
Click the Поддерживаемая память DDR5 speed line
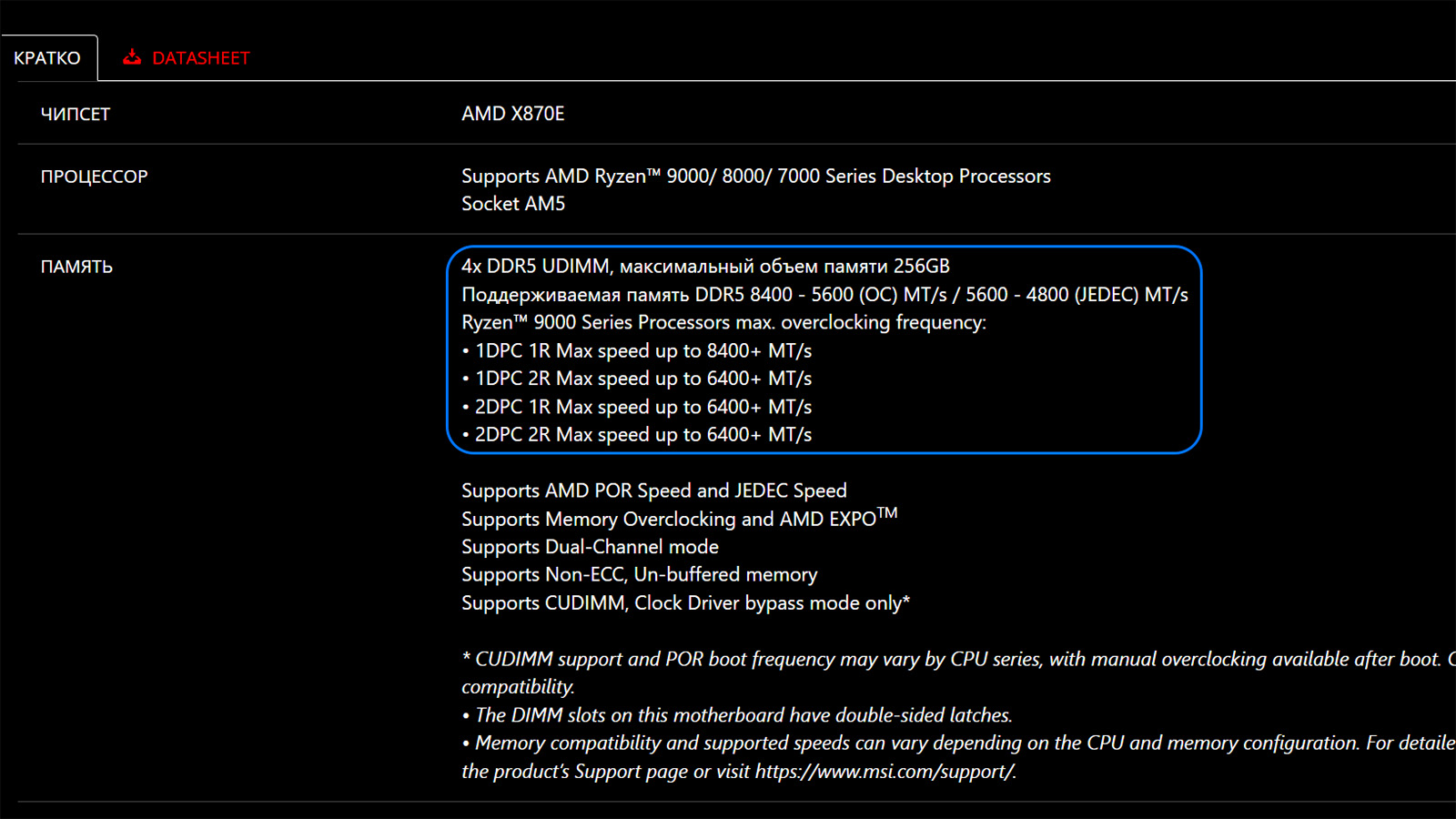pos(824,295)
